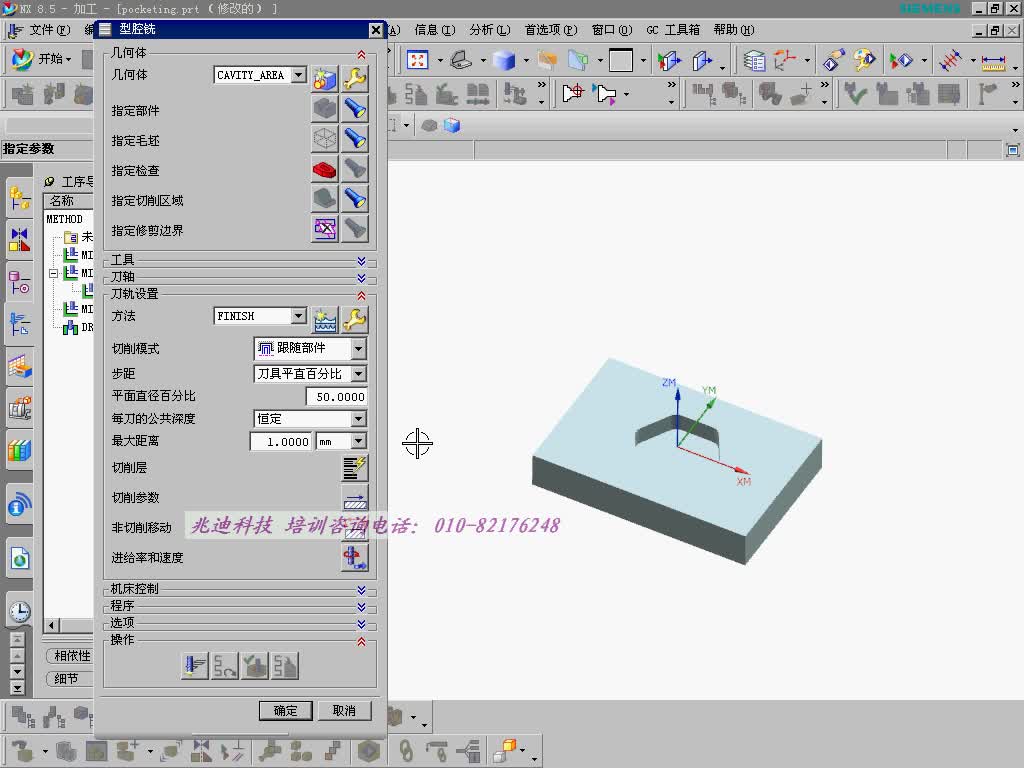This screenshot has width=1024, height=768.
Task: Click the shaded rendering style cube icon
Action: (x=504, y=61)
